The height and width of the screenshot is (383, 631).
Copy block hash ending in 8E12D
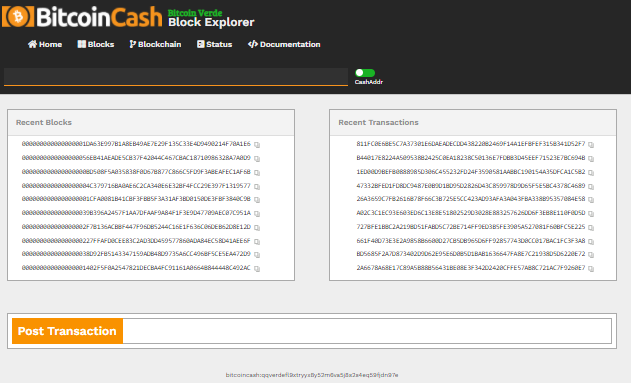pyautogui.click(x=257, y=228)
